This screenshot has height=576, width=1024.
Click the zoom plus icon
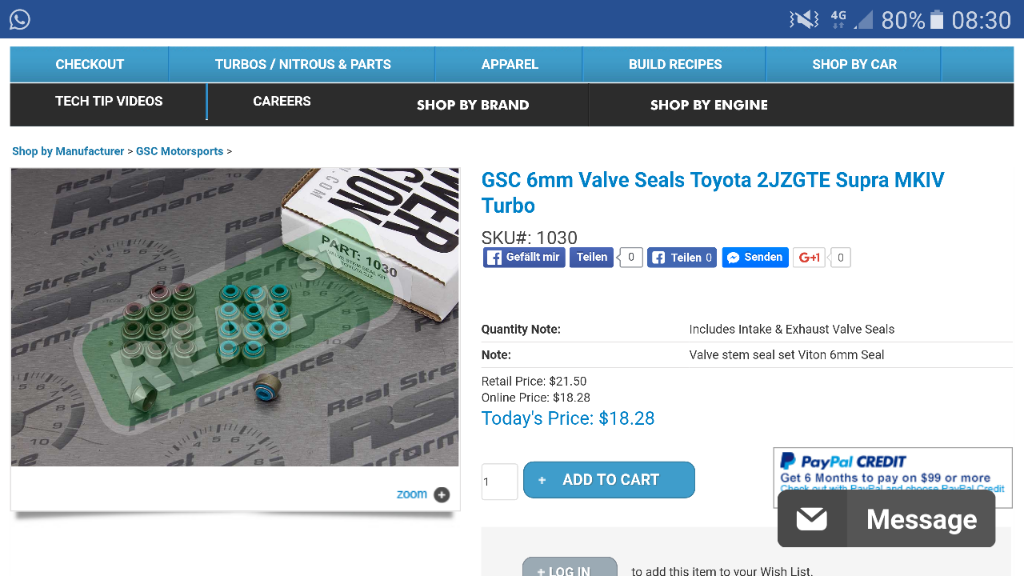441,494
